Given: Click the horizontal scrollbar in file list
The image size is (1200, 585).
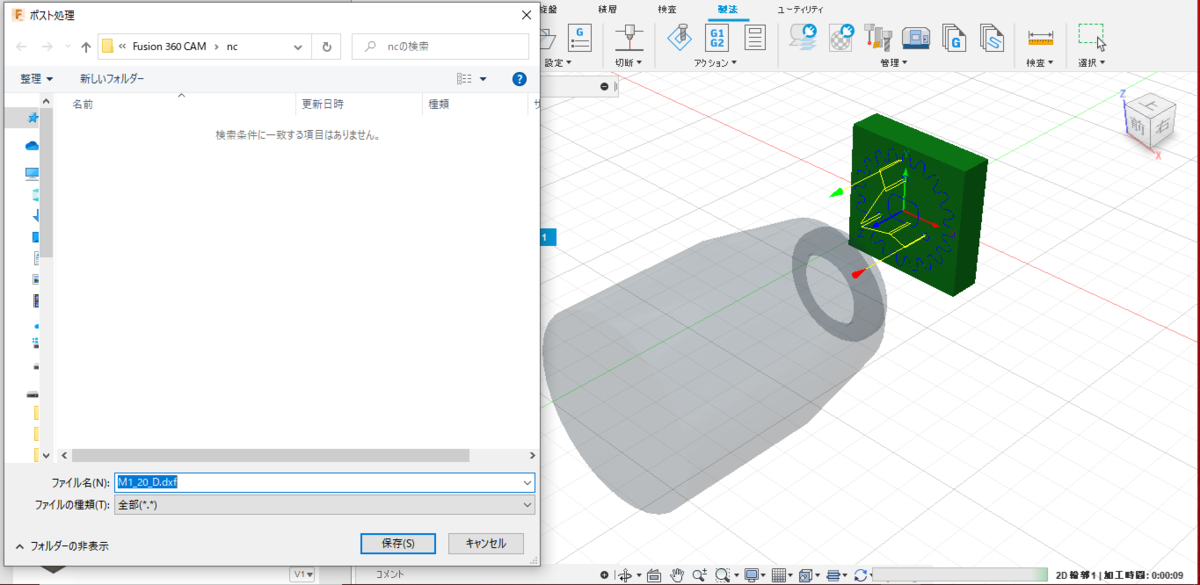Looking at the screenshot, I should (271, 454).
